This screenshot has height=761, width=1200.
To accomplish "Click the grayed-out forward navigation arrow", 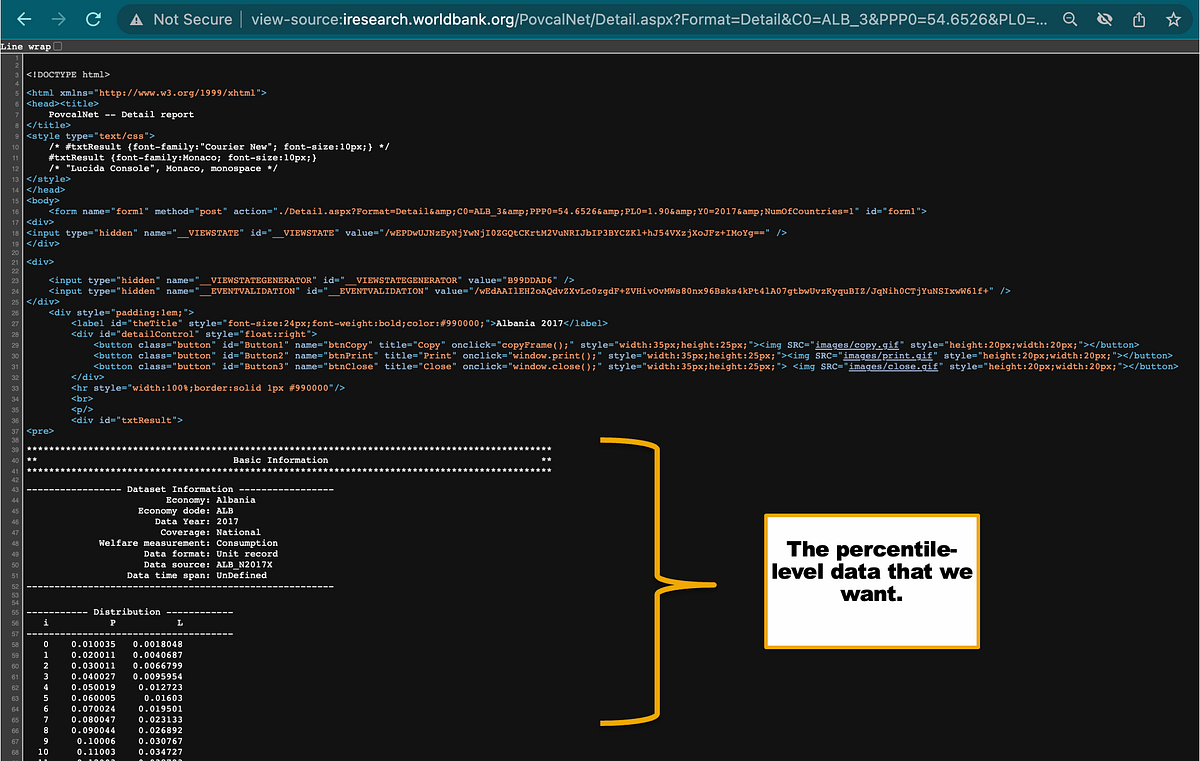I will 60,18.
